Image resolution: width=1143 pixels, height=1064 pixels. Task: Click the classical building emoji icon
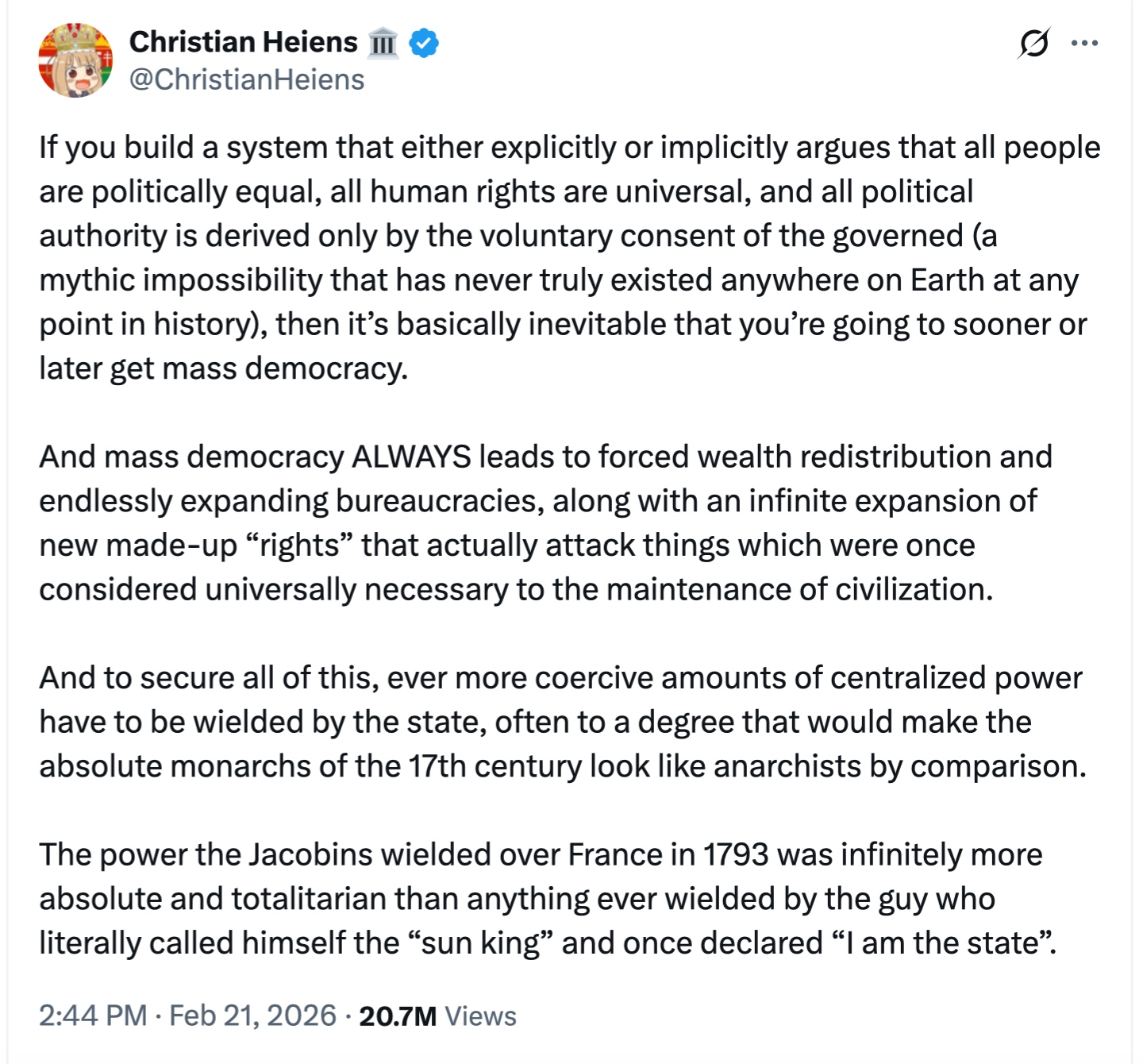tap(383, 43)
